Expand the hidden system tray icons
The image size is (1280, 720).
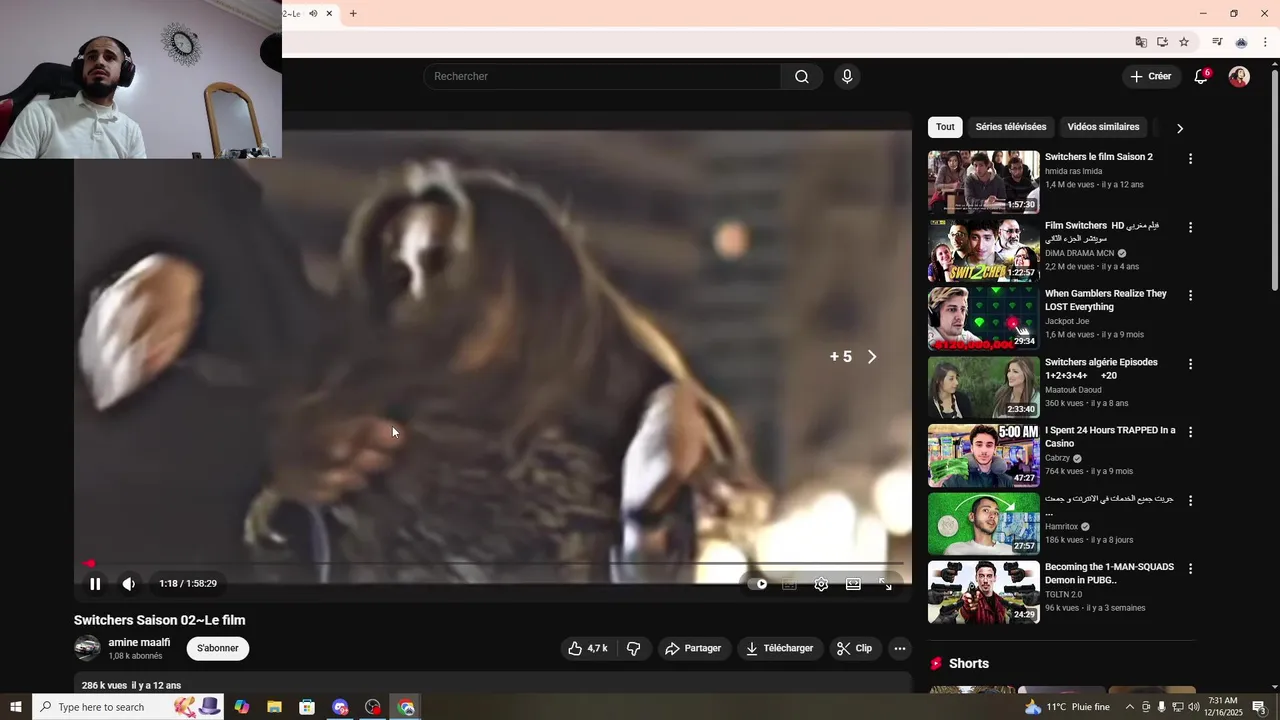(1130, 707)
